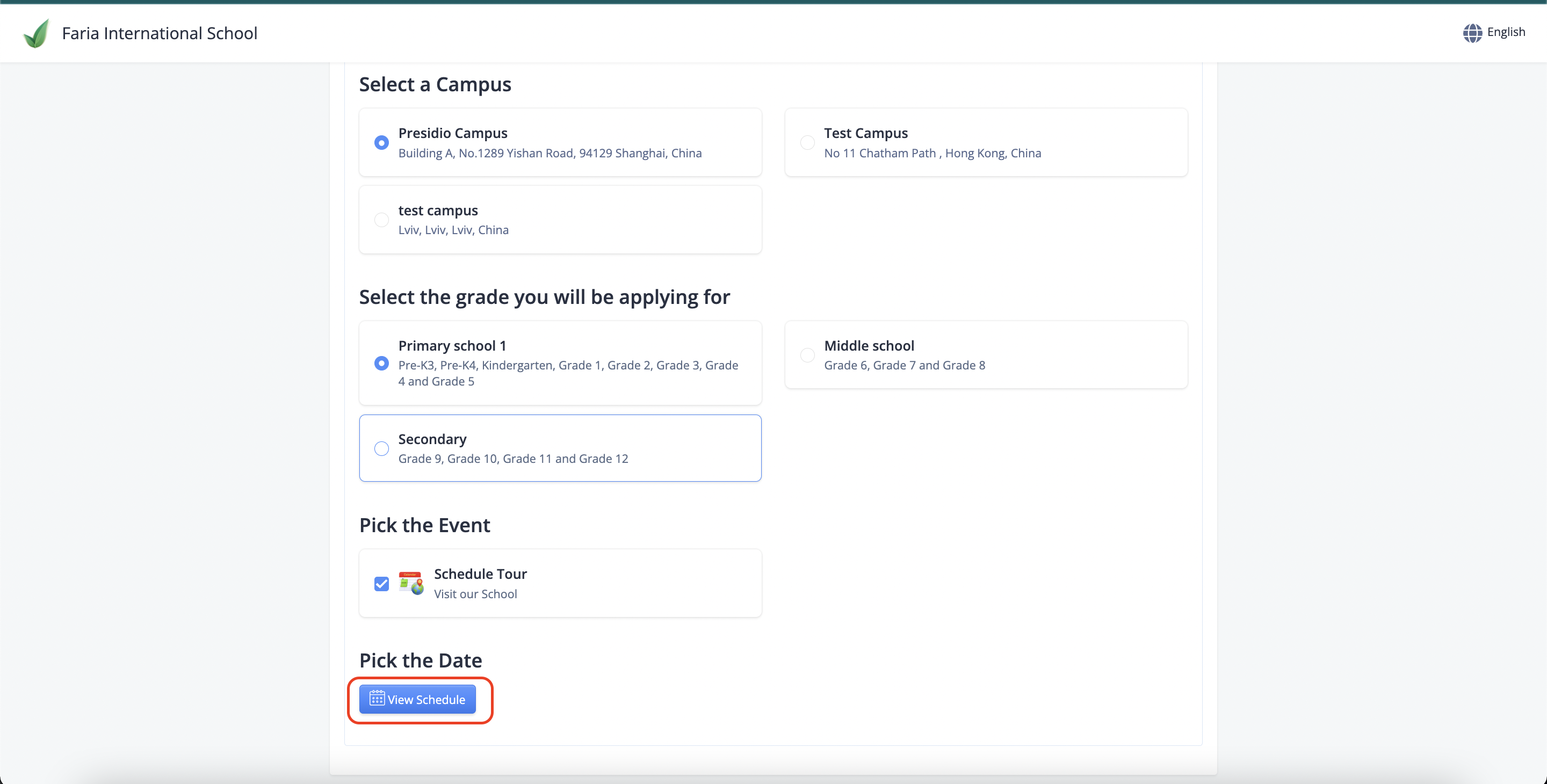This screenshot has height=784, width=1547.
Task: Click the Schedule Tour calendar icon
Action: tap(411, 583)
